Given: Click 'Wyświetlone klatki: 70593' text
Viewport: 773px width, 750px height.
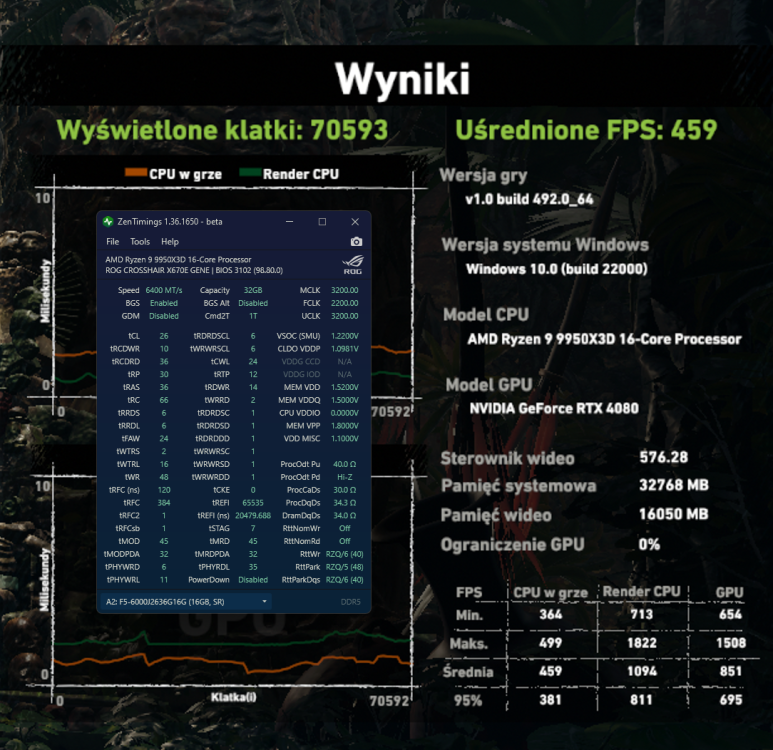Looking at the screenshot, I should coord(222,130).
